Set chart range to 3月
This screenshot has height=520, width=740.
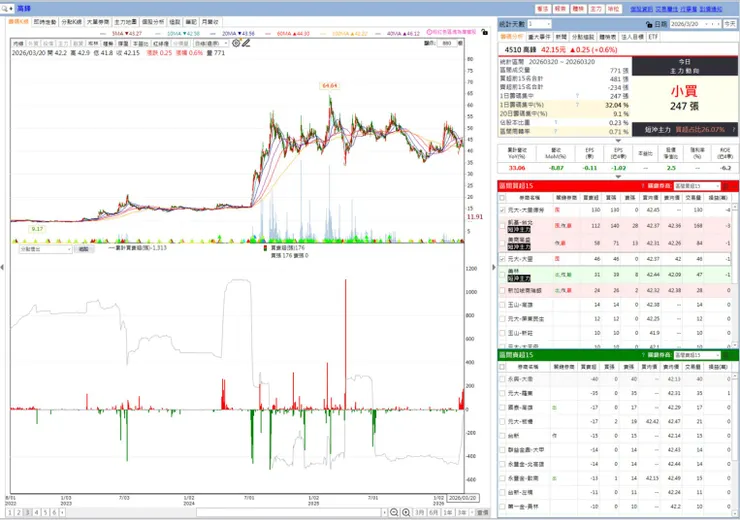coord(420,512)
